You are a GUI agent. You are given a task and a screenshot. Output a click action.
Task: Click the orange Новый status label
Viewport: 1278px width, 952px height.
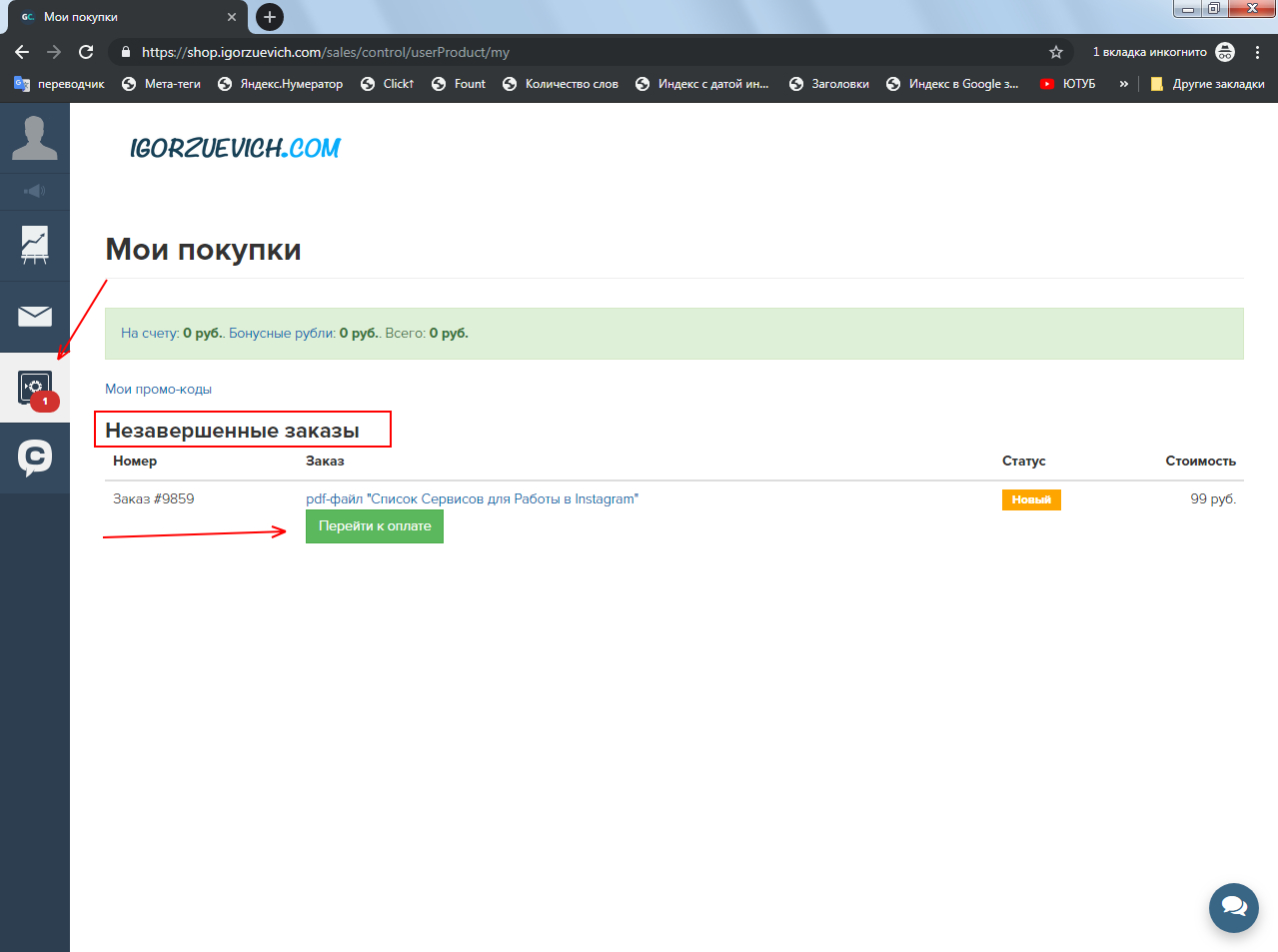(x=1031, y=499)
